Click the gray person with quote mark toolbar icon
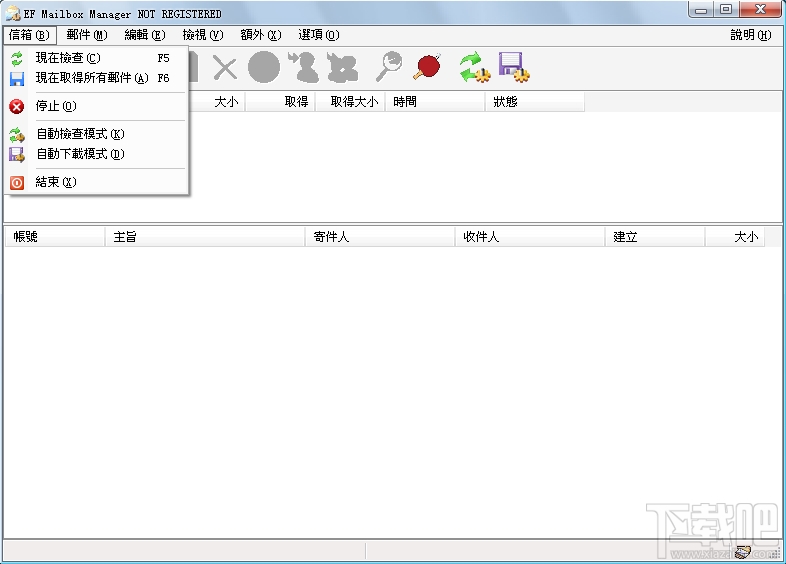Image resolution: width=786 pixels, height=564 pixels. tap(304, 67)
